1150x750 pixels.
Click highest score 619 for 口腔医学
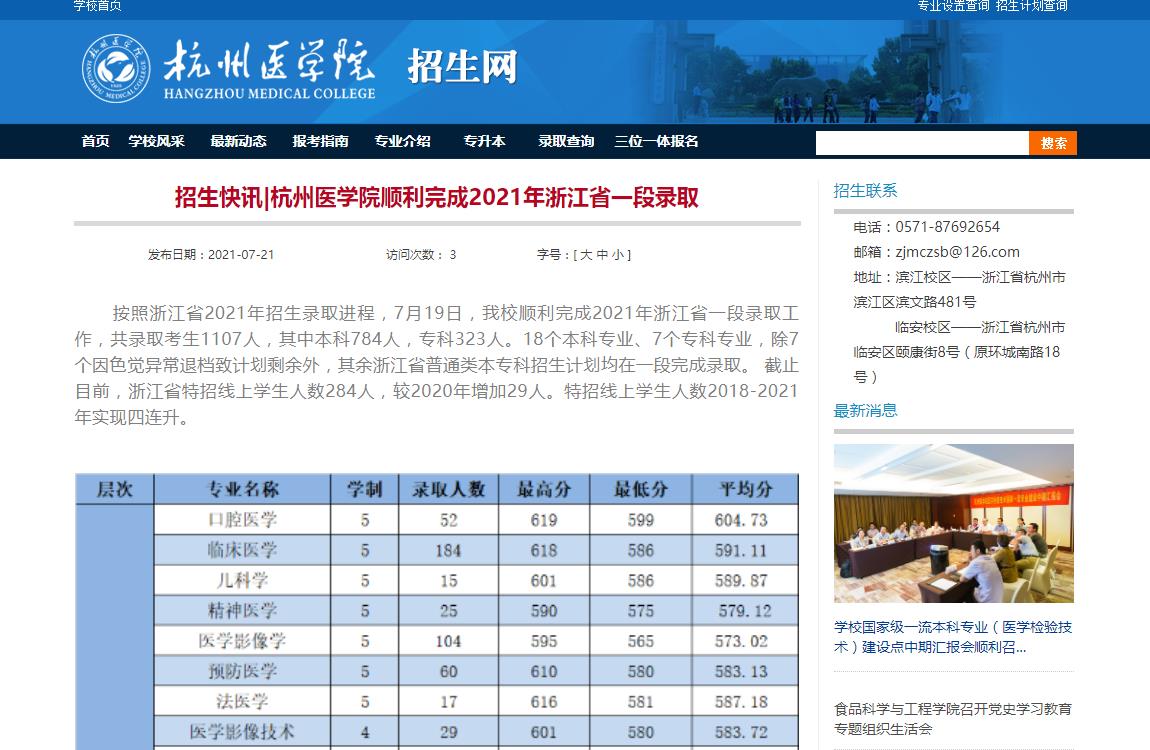tap(544, 520)
